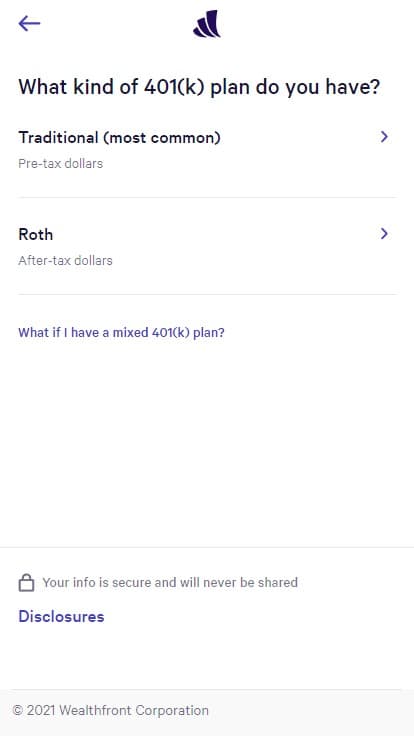Click the Wealthfront logo at top
This screenshot has width=414, height=736.
pyautogui.click(x=207, y=23)
